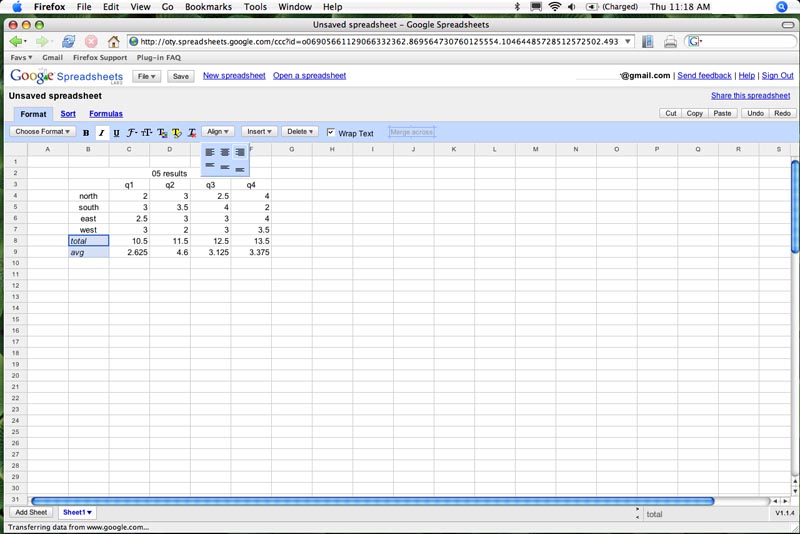Select the cell with value 13.5
Image resolution: width=800 pixels, height=534 pixels.
251,241
